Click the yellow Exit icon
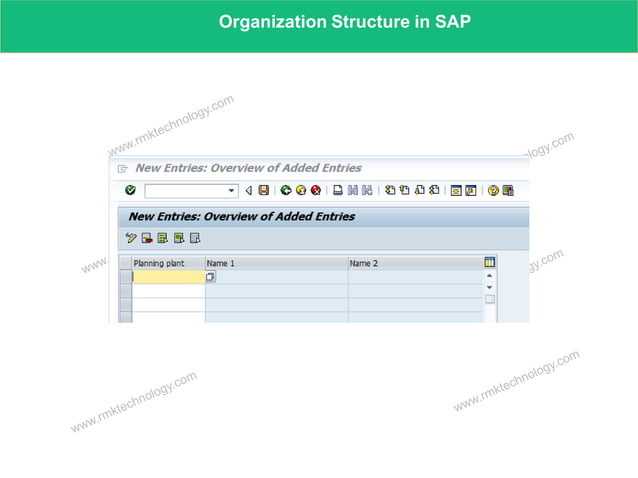Image resolution: width=638 pixels, height=478 pixels. [301, 190]
